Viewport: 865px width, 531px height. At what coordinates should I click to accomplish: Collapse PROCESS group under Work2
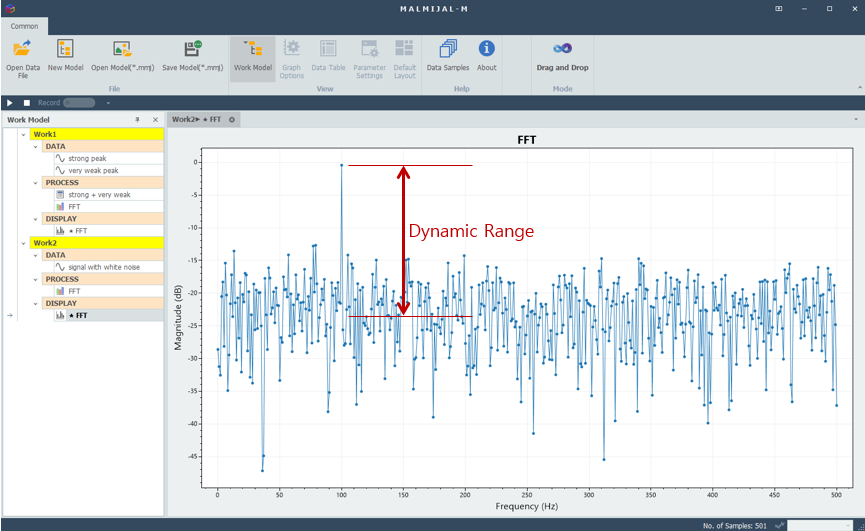(35, 279)
